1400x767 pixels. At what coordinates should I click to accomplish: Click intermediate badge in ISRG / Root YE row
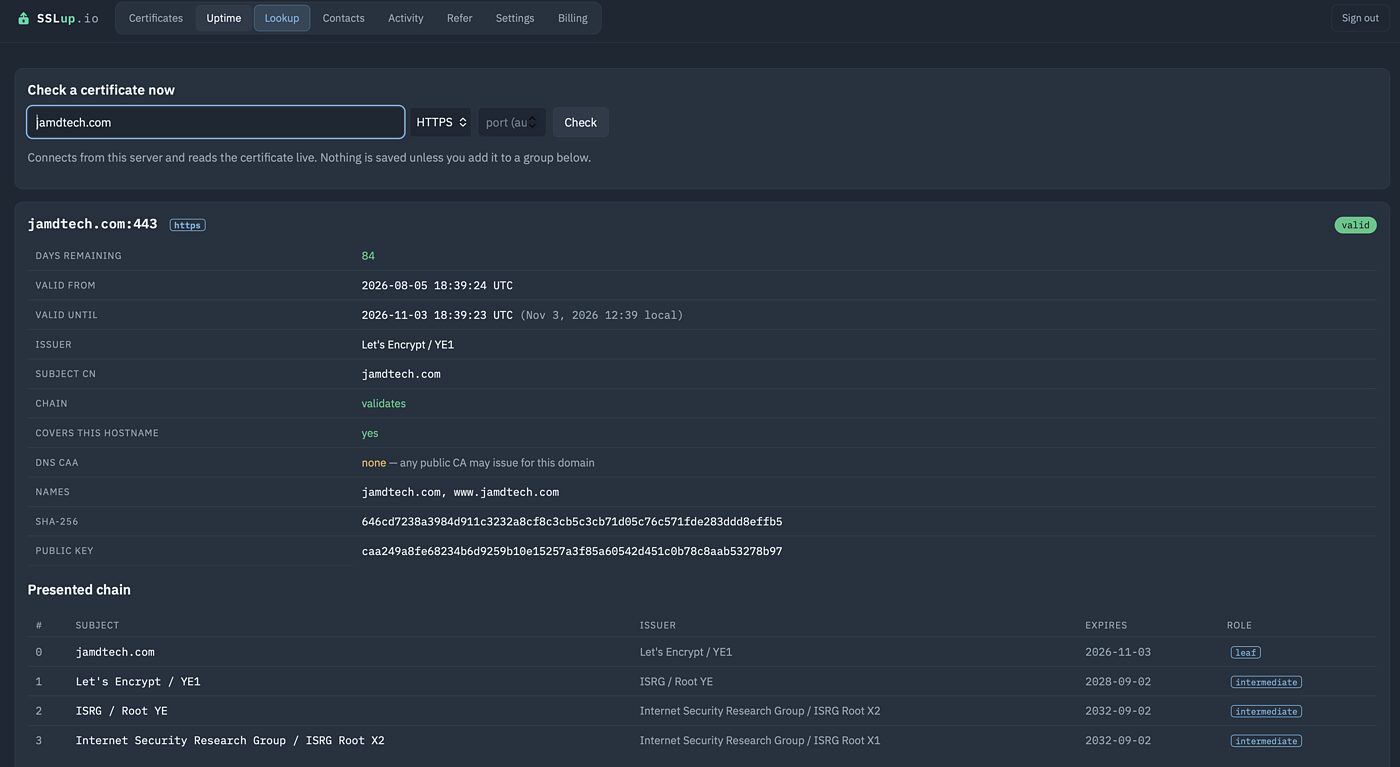[1266, 711]
